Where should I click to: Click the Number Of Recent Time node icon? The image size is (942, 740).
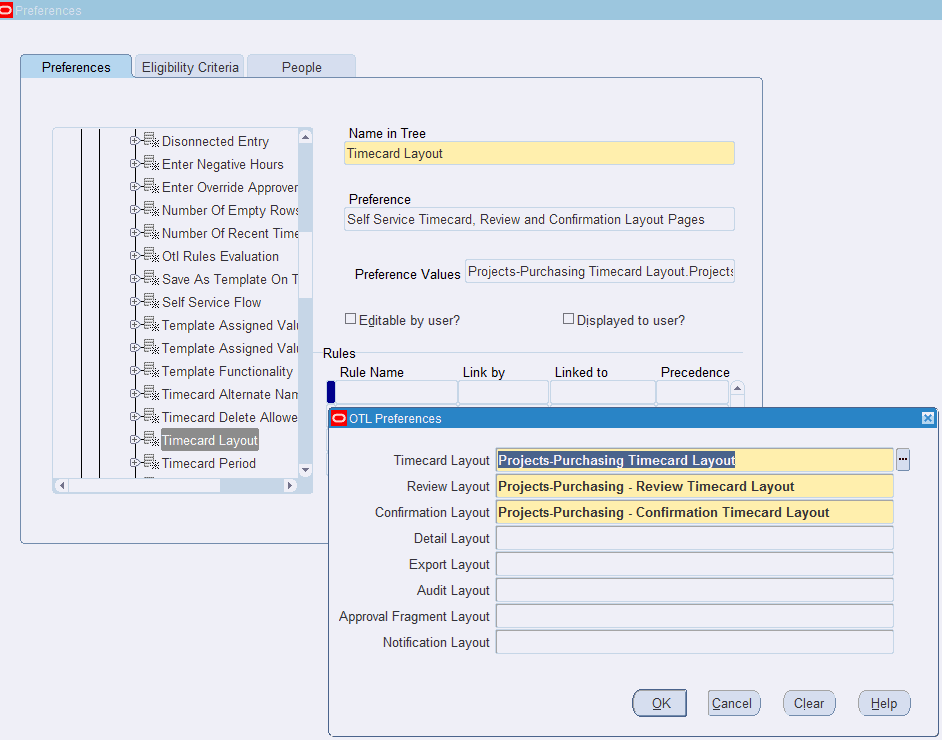pyautogui.click(x=151, y=232)
